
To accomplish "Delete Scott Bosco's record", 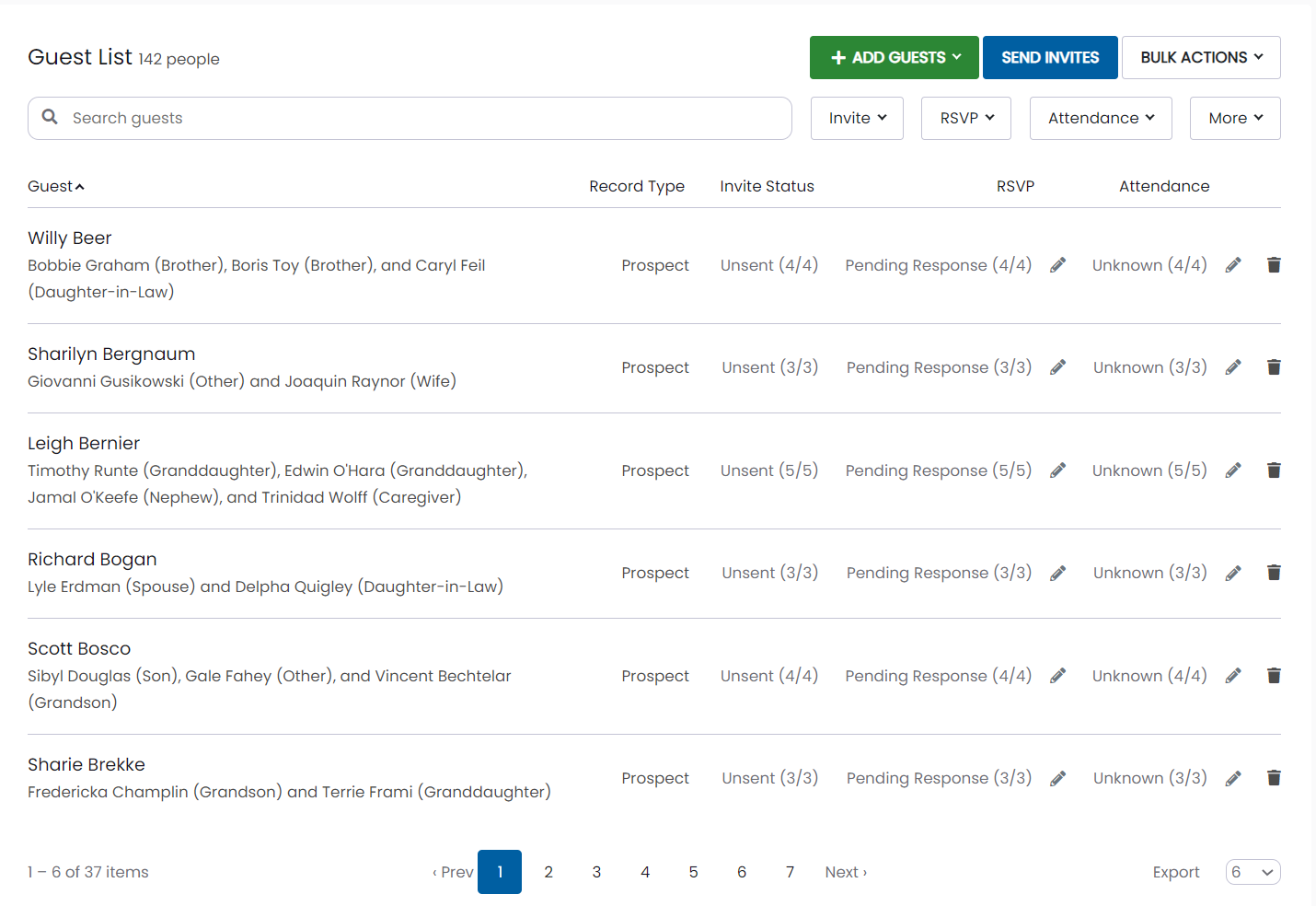I will pyautogui.click(x=1274, y=676).
